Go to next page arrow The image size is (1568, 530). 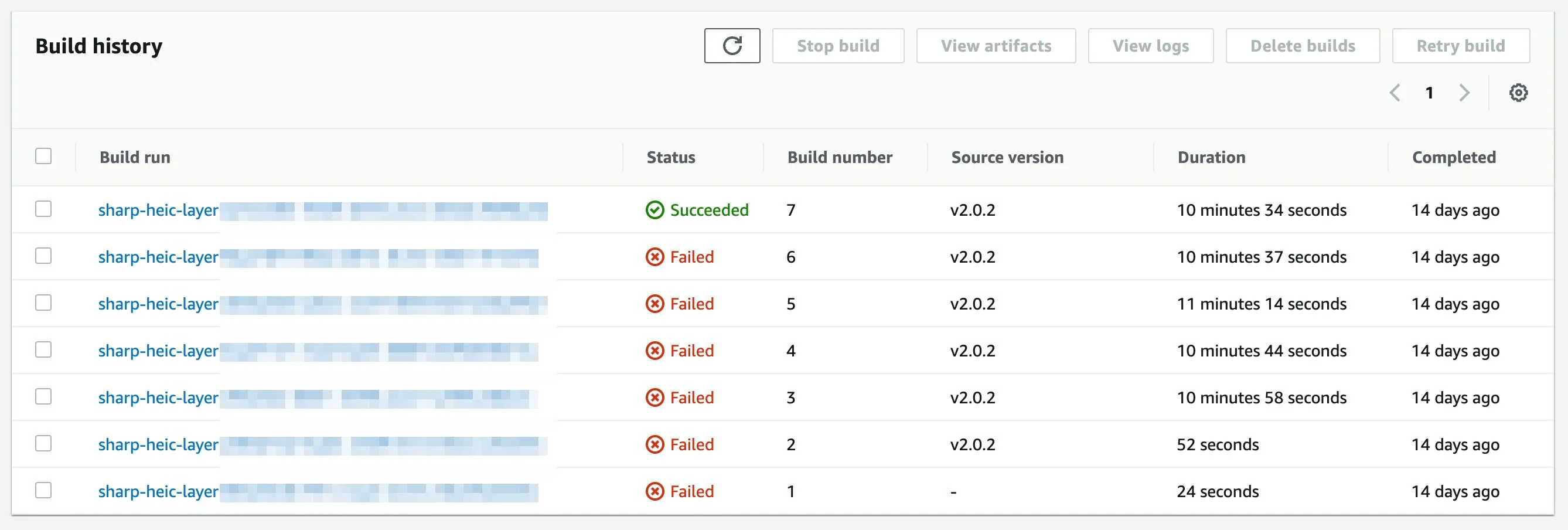[x=1464, y=93]
